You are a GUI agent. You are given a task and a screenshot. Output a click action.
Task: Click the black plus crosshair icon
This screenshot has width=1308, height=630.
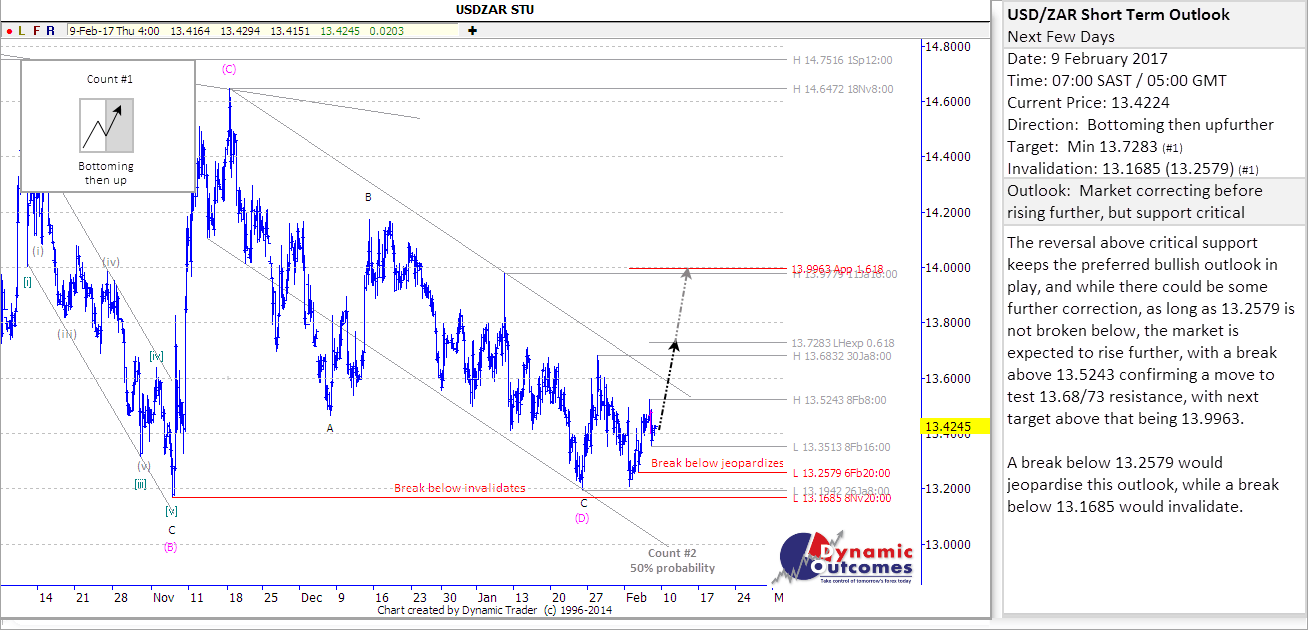tap(472, 31)
